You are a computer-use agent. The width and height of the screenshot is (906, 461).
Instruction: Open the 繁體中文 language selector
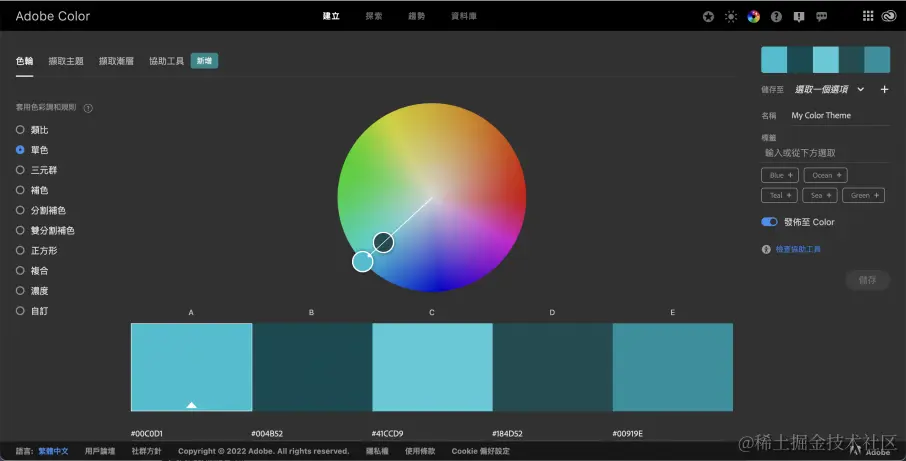(53, 451)
